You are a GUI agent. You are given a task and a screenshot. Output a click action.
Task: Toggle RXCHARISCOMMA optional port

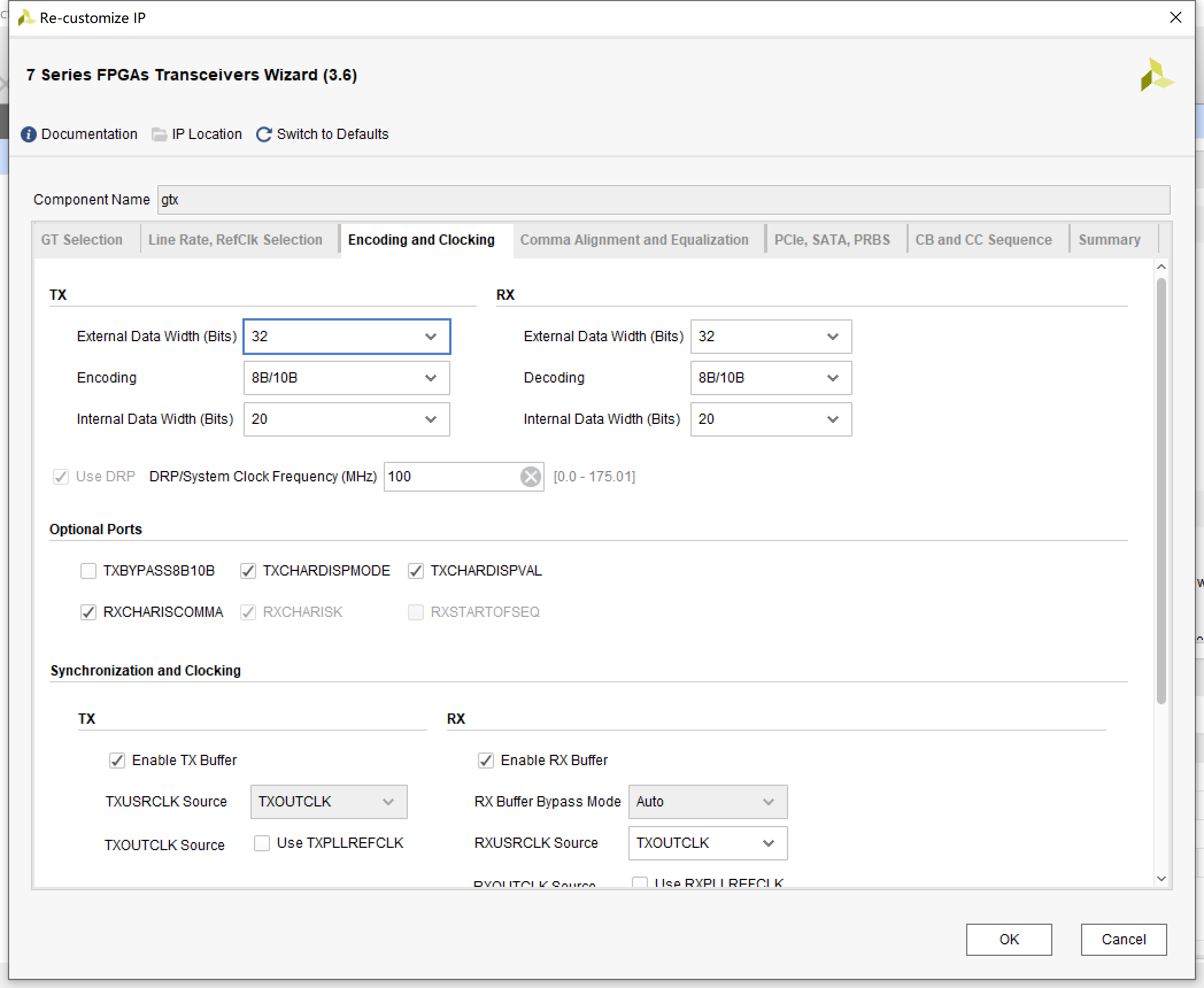click(x=88, y=612)
